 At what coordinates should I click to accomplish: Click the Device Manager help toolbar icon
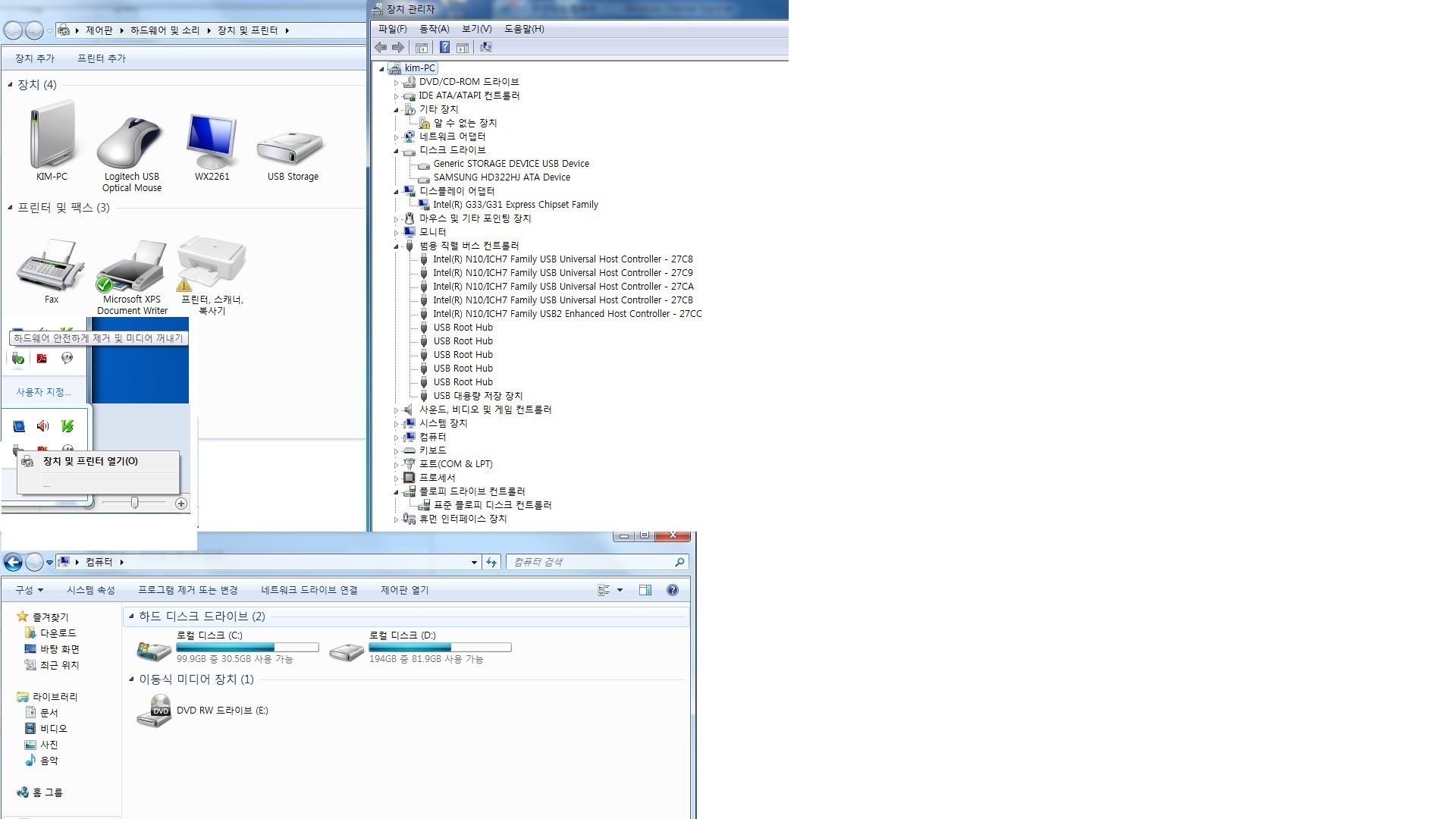coord(444,48)
